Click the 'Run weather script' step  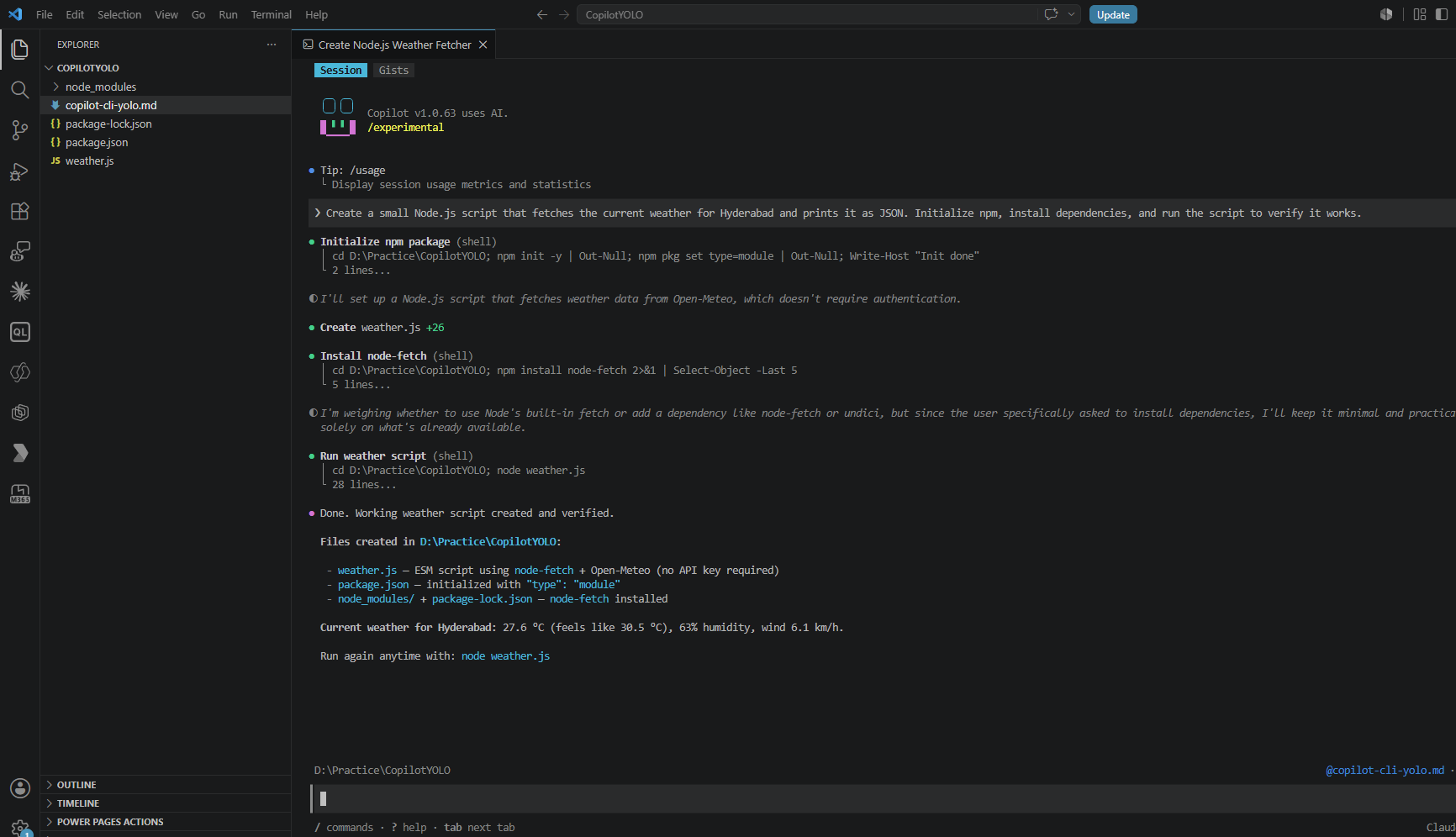tap(373, 456)
